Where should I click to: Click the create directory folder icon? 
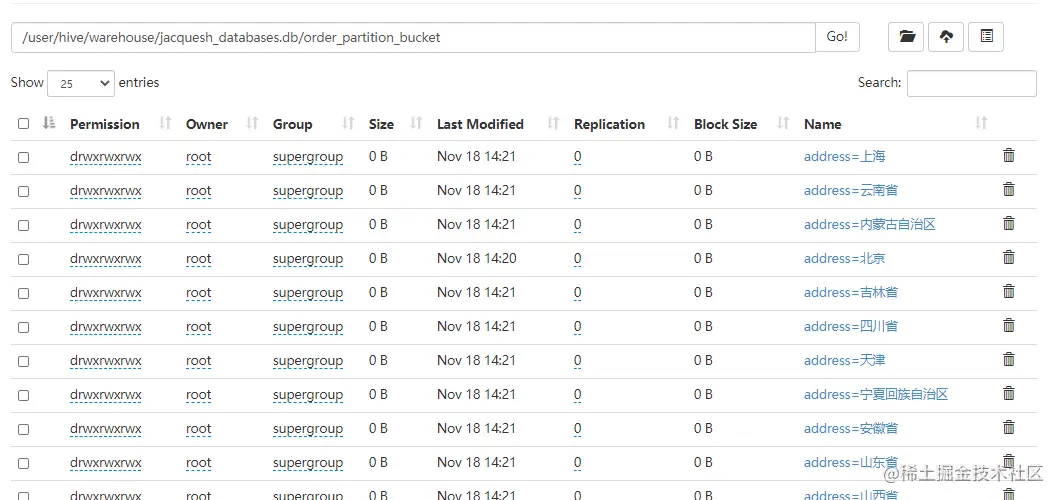906,37
